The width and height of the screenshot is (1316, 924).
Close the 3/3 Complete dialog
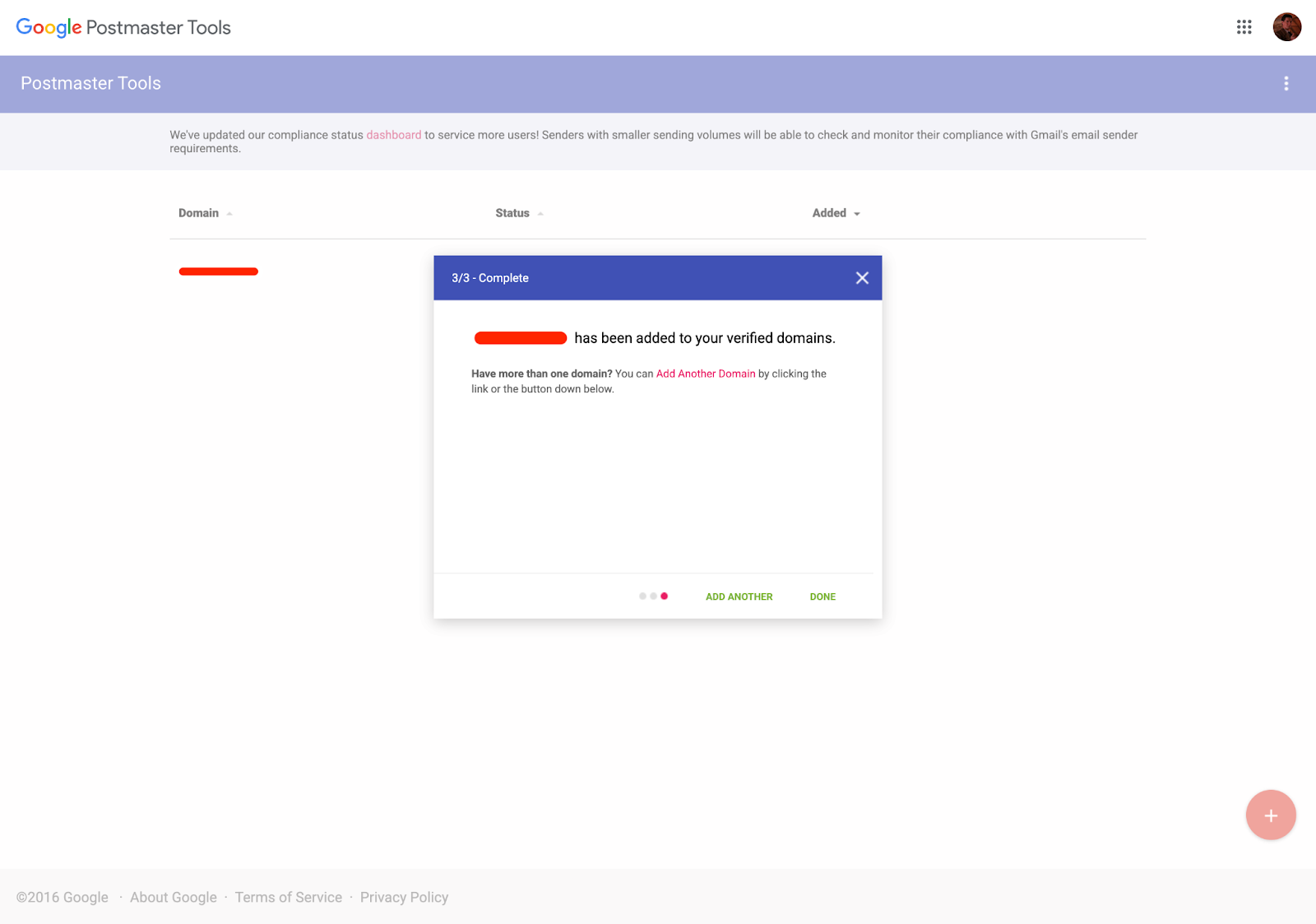(x=862, y=278)
